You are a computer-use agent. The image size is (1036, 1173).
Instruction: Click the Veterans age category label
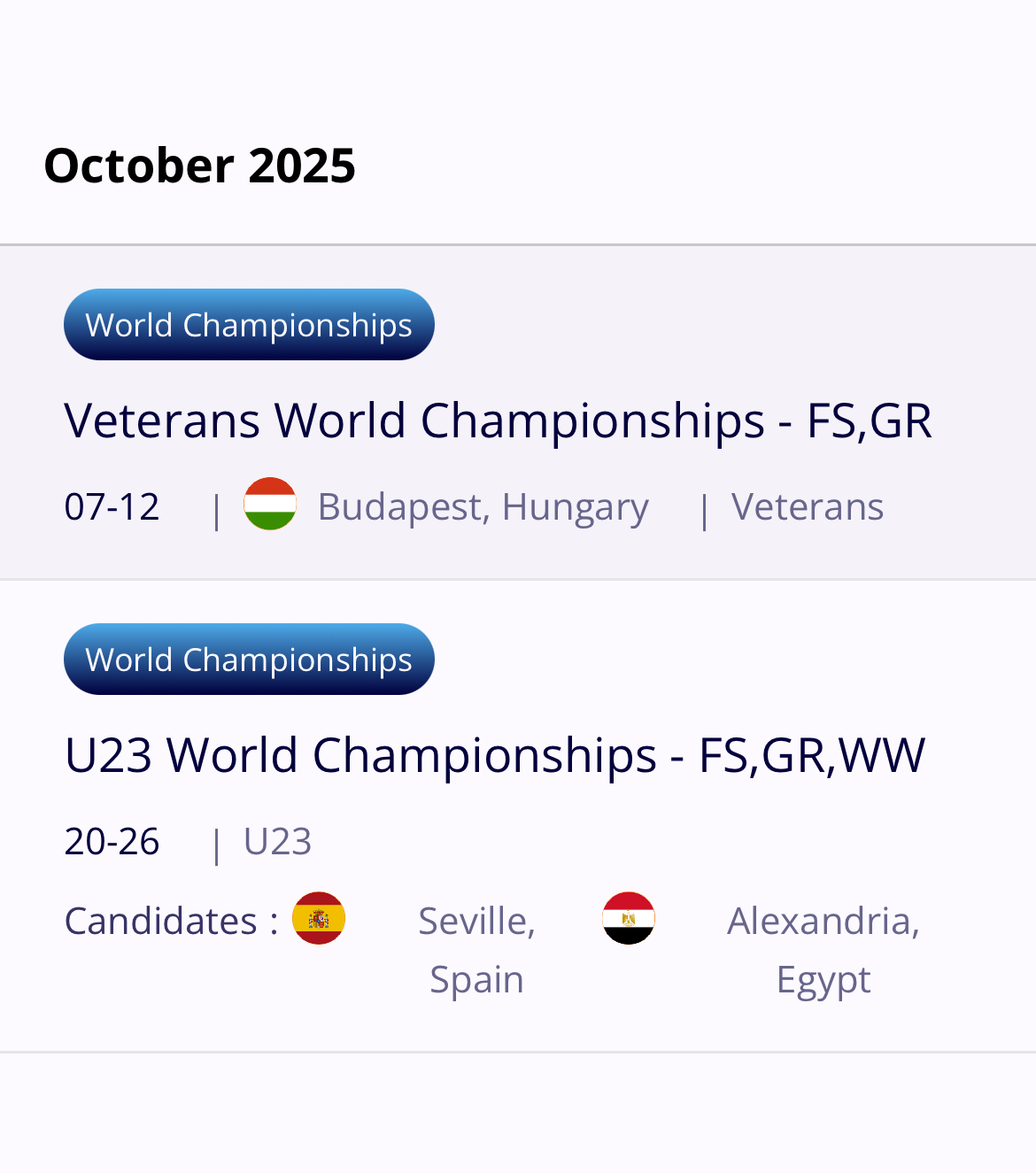coord(808,507)
